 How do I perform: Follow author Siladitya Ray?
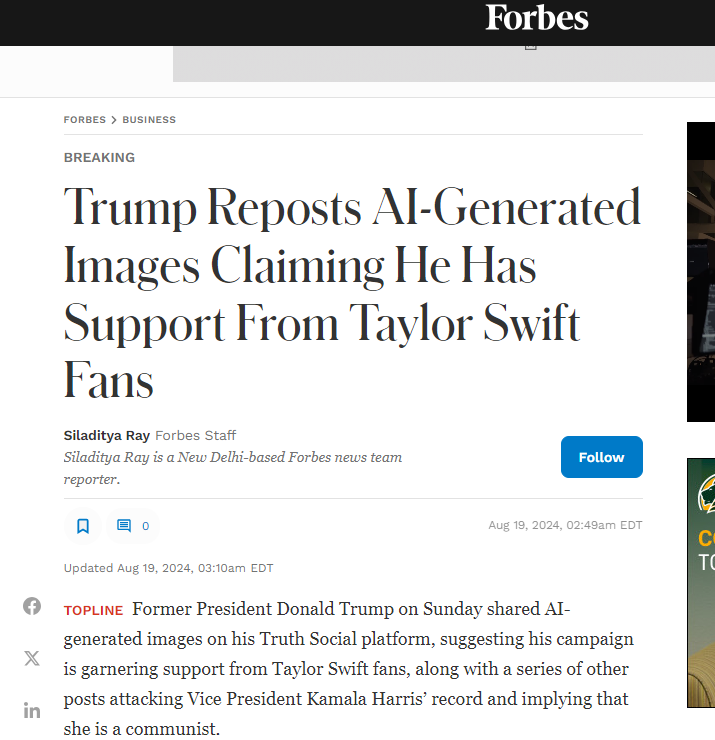point(602,457)
